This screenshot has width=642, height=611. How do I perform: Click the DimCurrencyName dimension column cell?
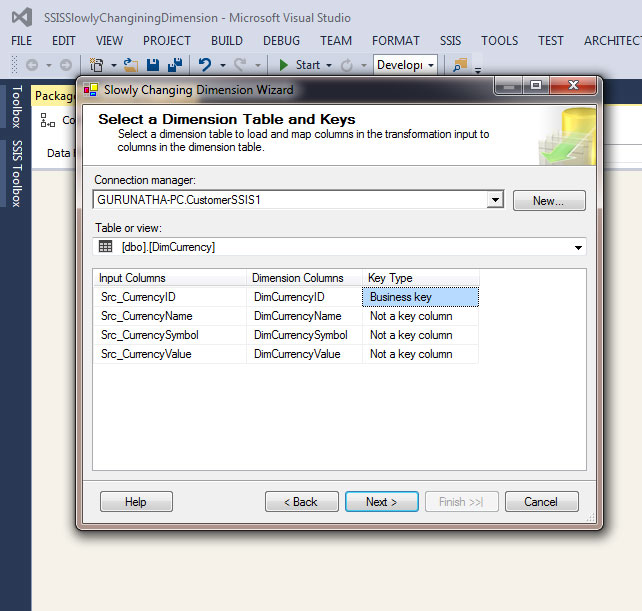(x=304, y=316)
